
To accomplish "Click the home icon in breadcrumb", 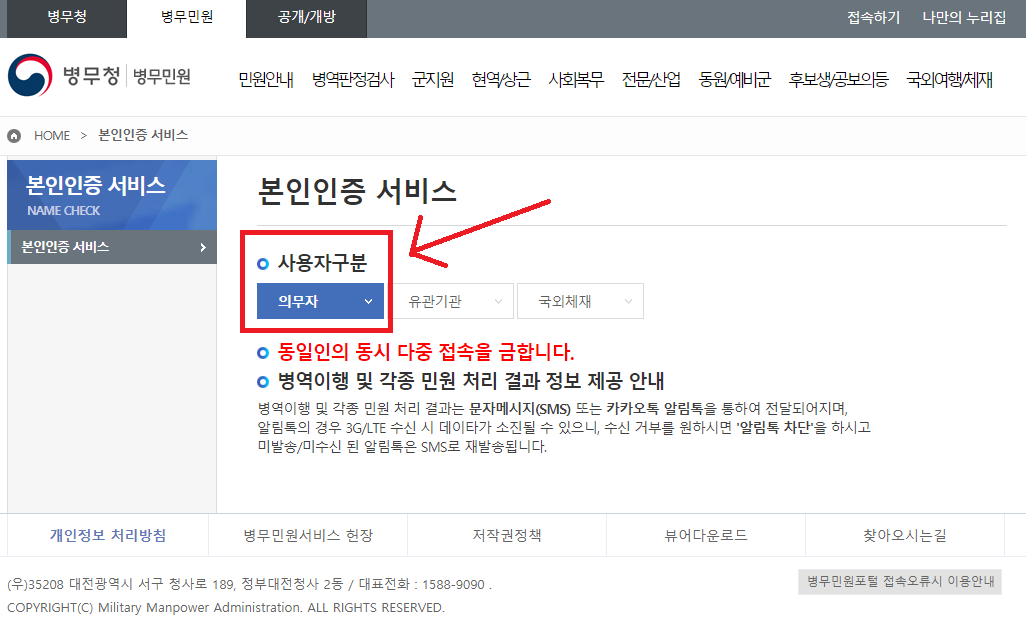I will tap(15, 135).
